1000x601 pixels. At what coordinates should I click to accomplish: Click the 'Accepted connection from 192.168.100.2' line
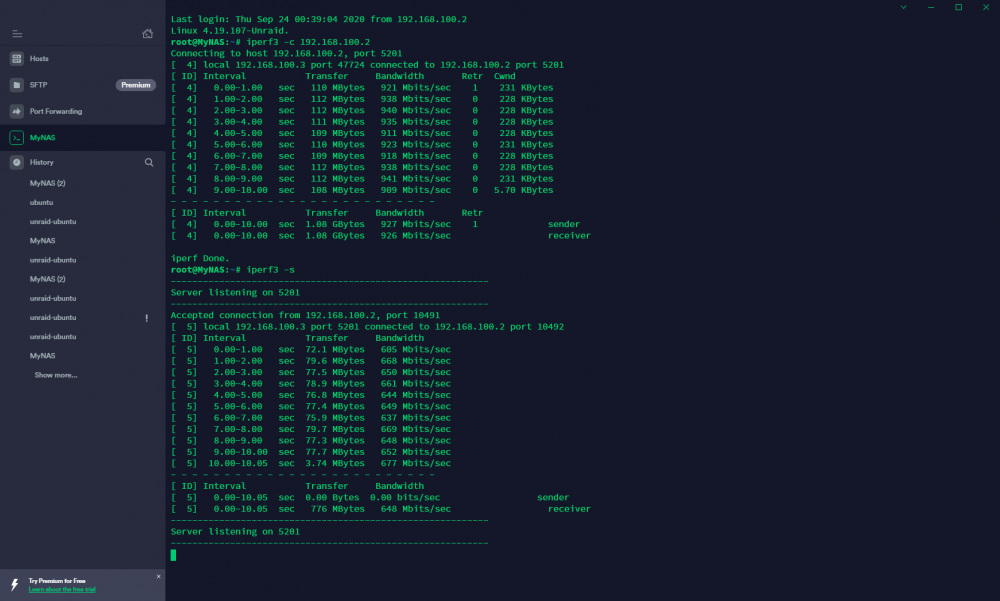click(305, 315)
